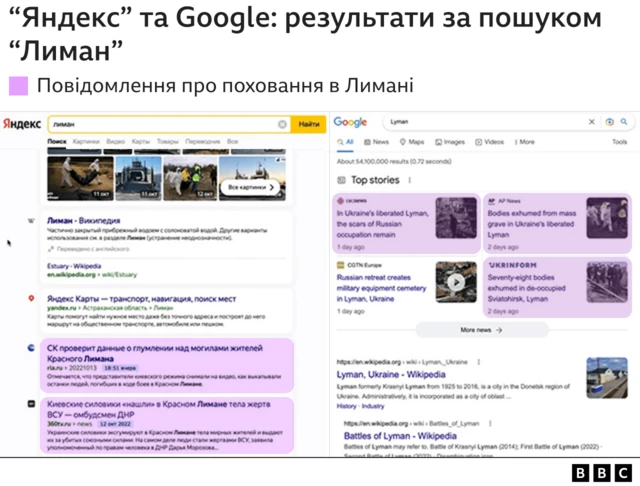Open the CGTN Europe Russian retreat story
Screen dimensions: 640x486
pos(381,288)
